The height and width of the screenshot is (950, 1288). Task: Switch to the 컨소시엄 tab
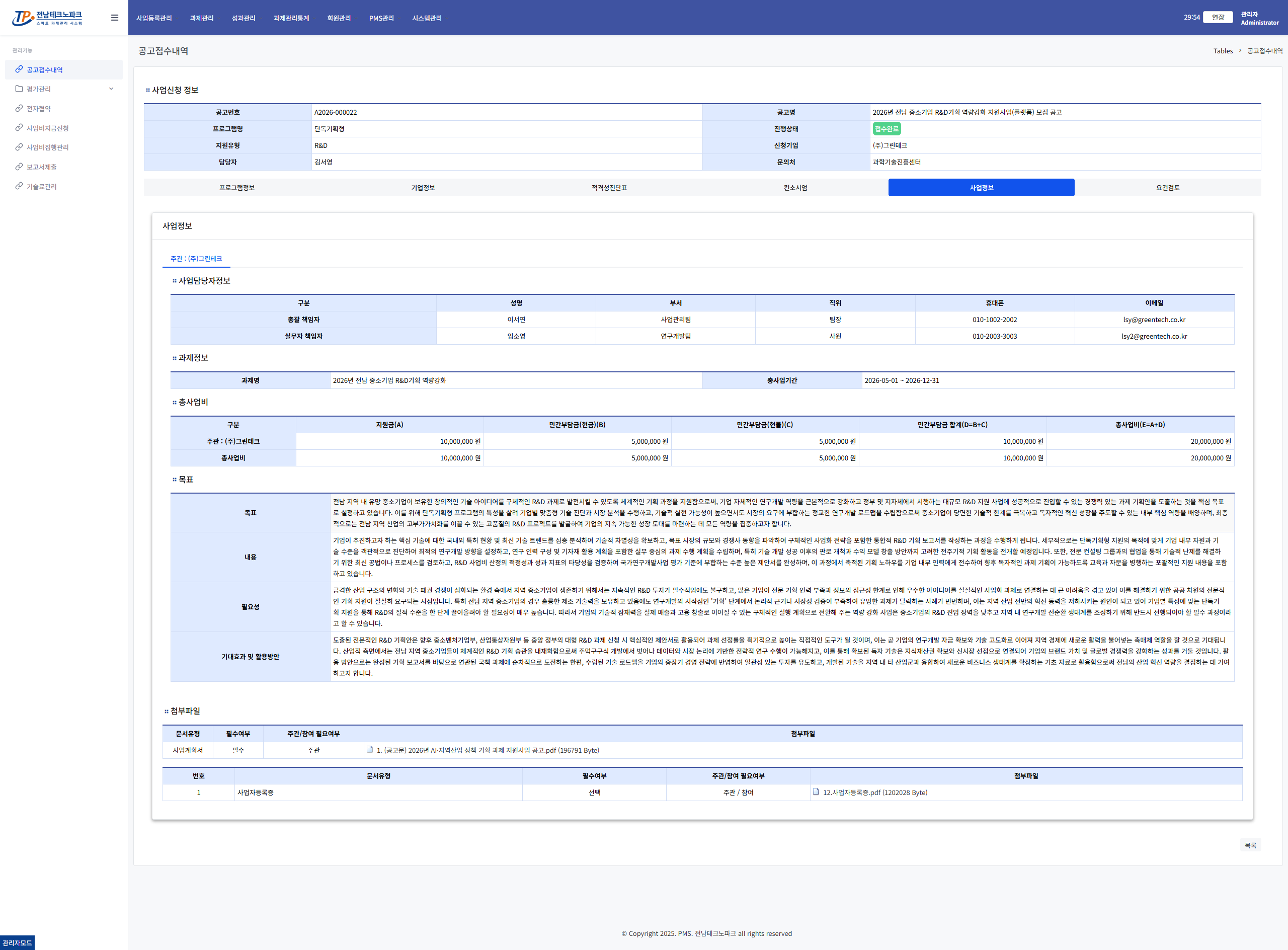[x=796, y=188]
